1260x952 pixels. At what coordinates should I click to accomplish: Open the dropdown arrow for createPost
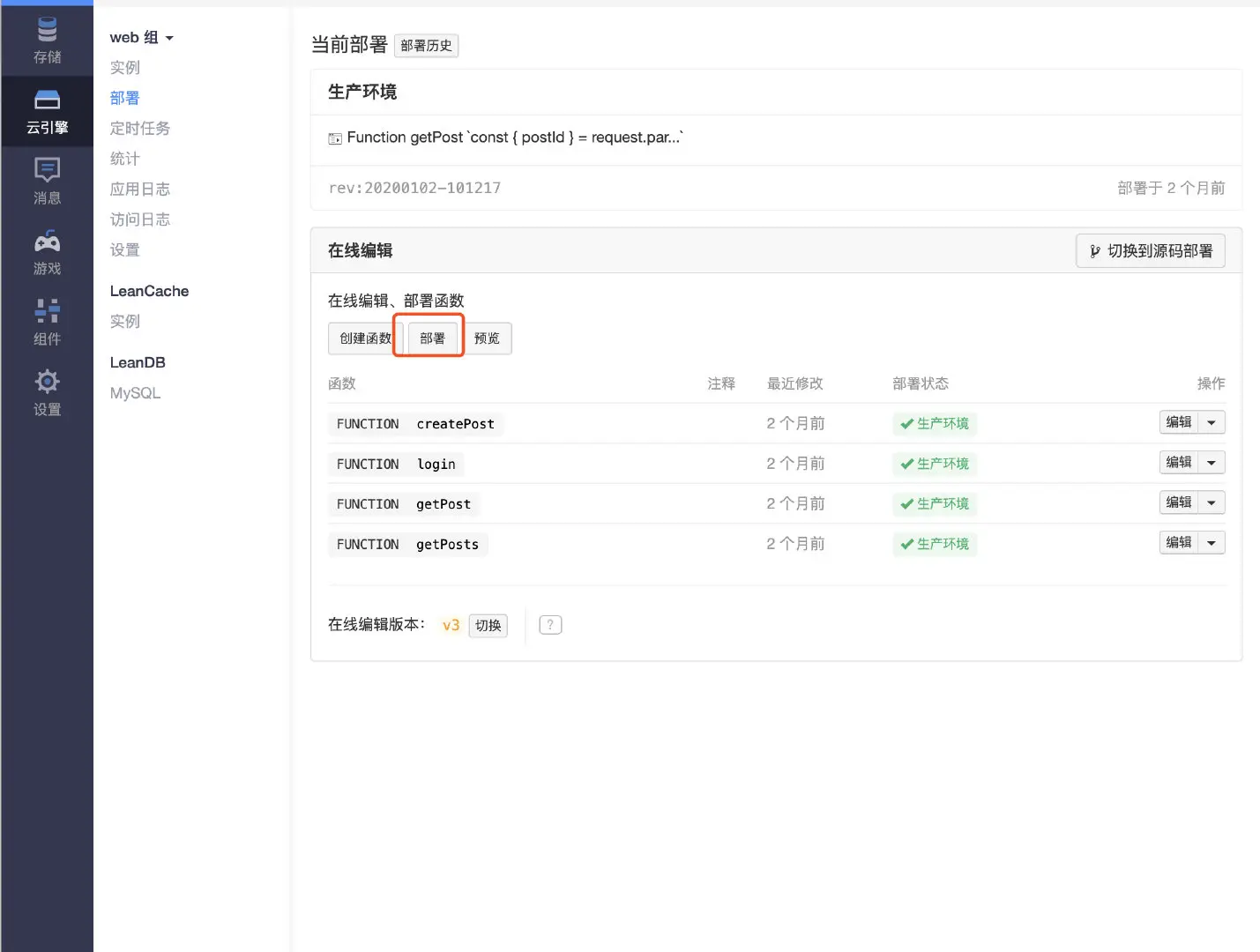click(1212, 422)
